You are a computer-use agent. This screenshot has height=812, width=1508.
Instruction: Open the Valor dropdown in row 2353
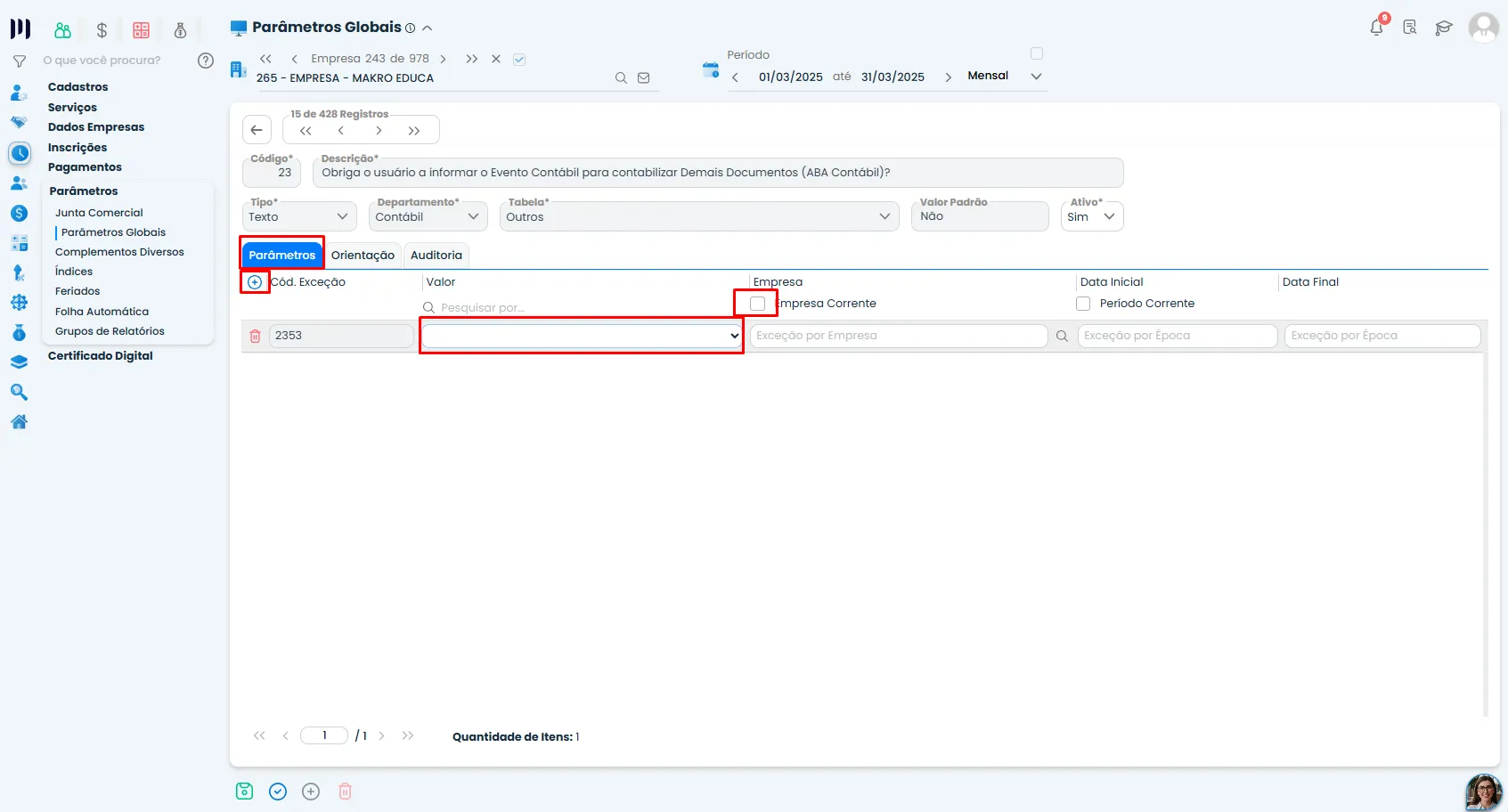coord(583,336)
